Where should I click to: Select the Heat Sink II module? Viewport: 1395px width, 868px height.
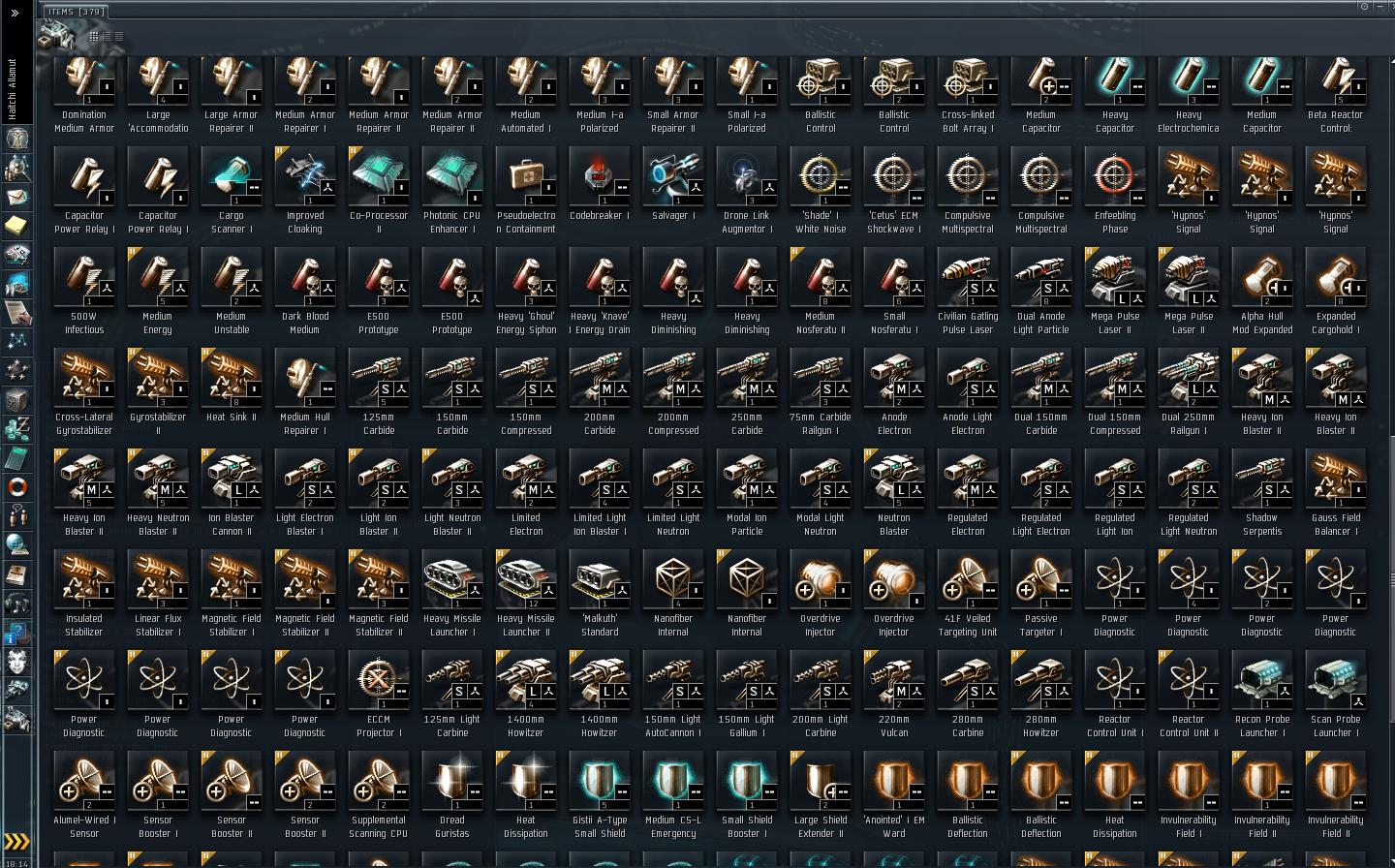pyautogui.click(x=231, y=392)
